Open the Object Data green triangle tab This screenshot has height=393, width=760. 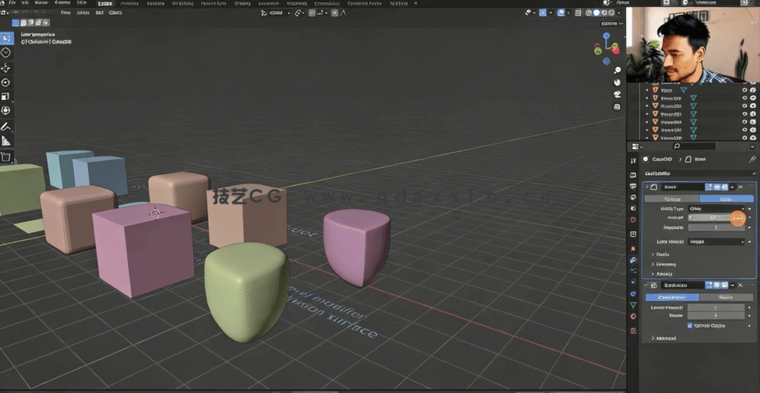point(633,305)
